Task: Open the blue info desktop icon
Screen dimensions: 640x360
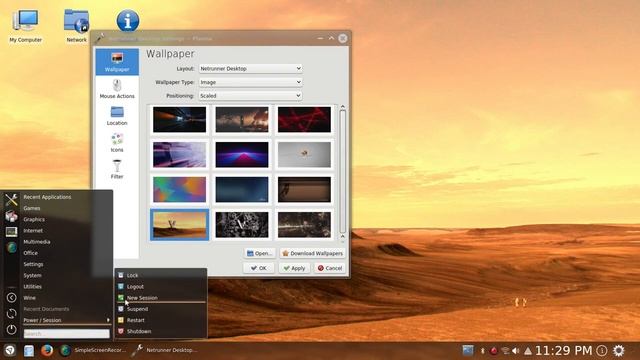Action: point(128,20)
